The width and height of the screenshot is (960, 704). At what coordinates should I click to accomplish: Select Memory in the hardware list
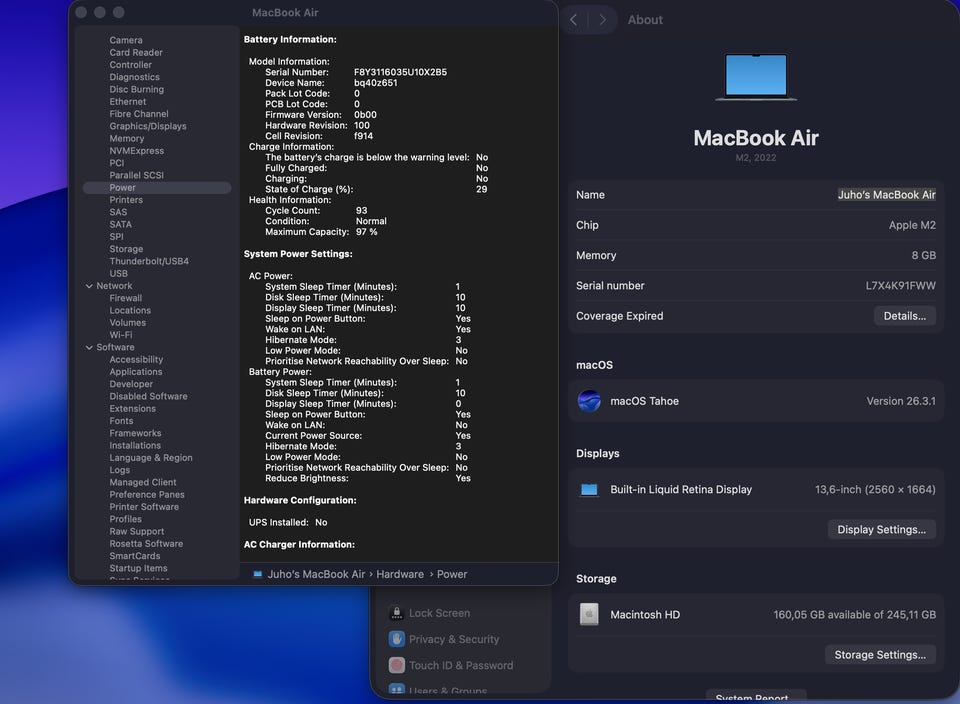click(127, 139)
